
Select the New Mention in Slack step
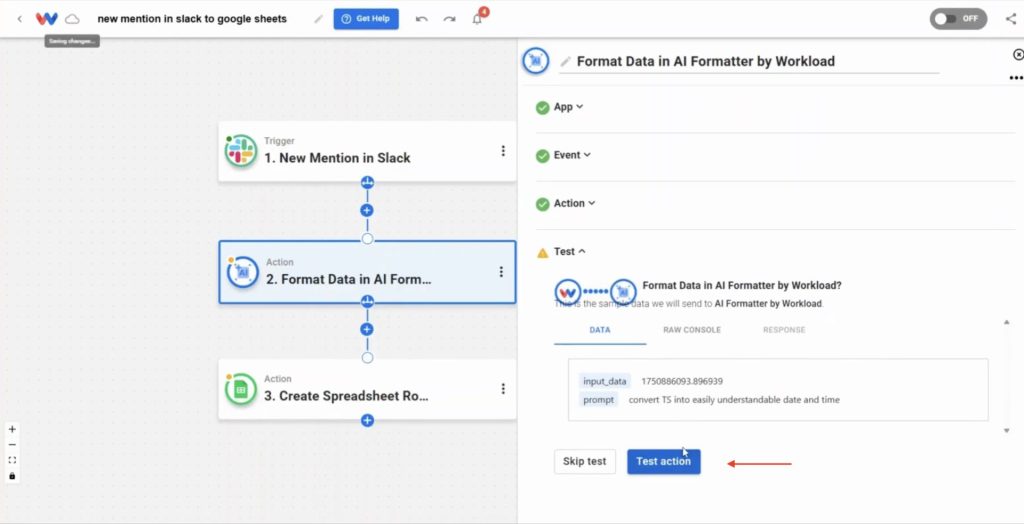(367, 151)
